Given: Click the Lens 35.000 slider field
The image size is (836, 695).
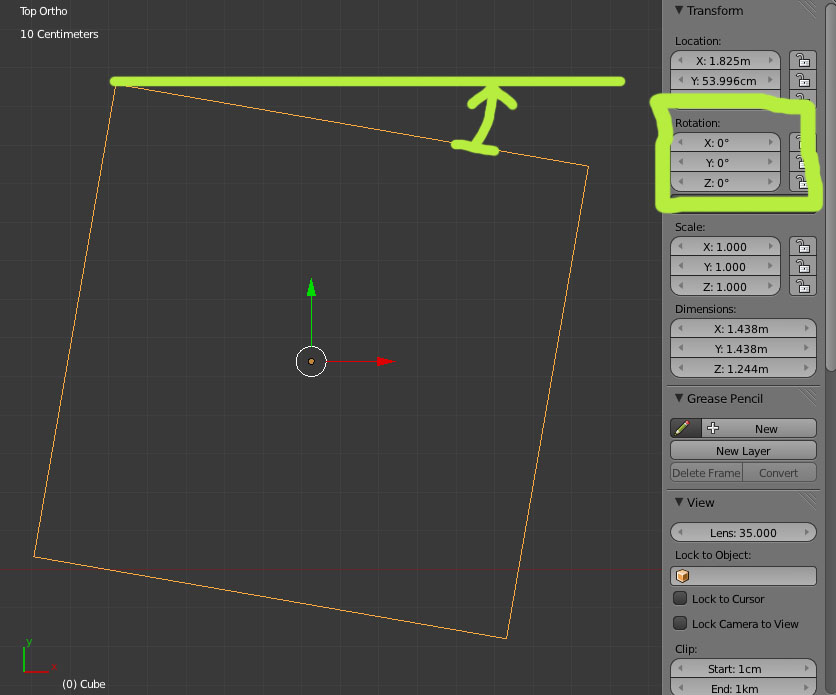Looking at the screenshot, I should click(x=743, y=532).
